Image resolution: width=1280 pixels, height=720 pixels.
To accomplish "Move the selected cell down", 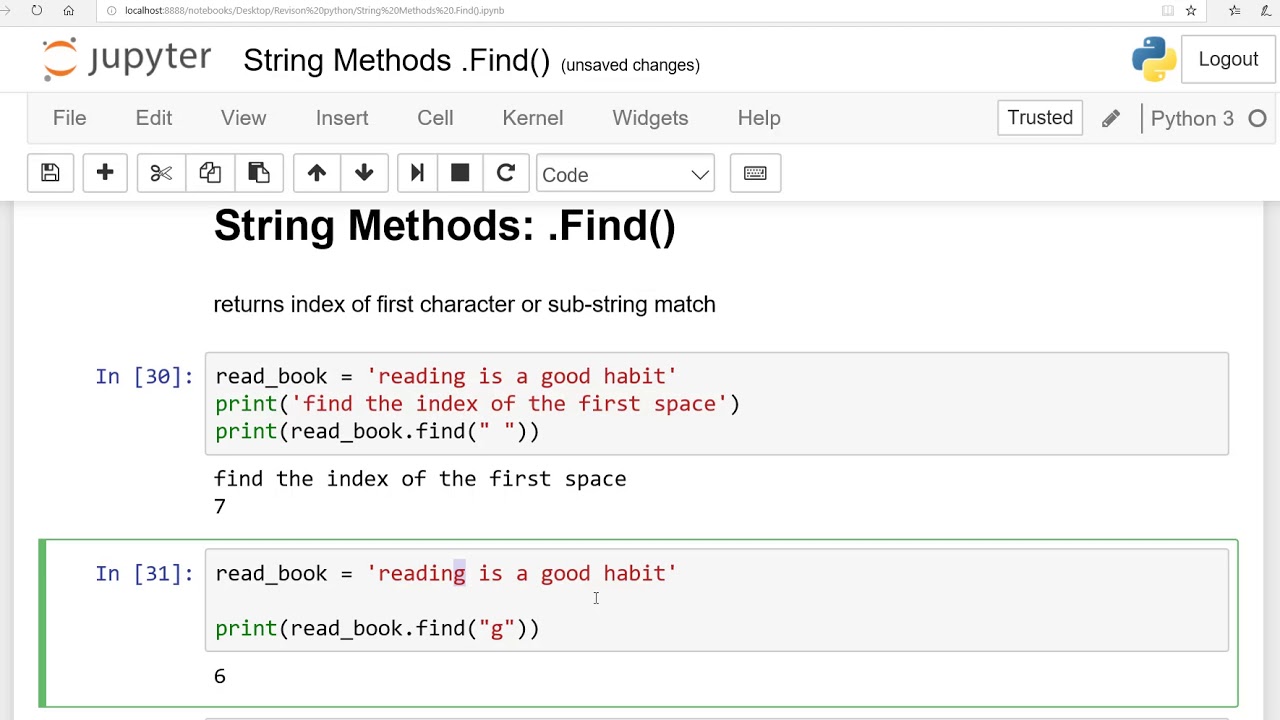I will point(364,174).
